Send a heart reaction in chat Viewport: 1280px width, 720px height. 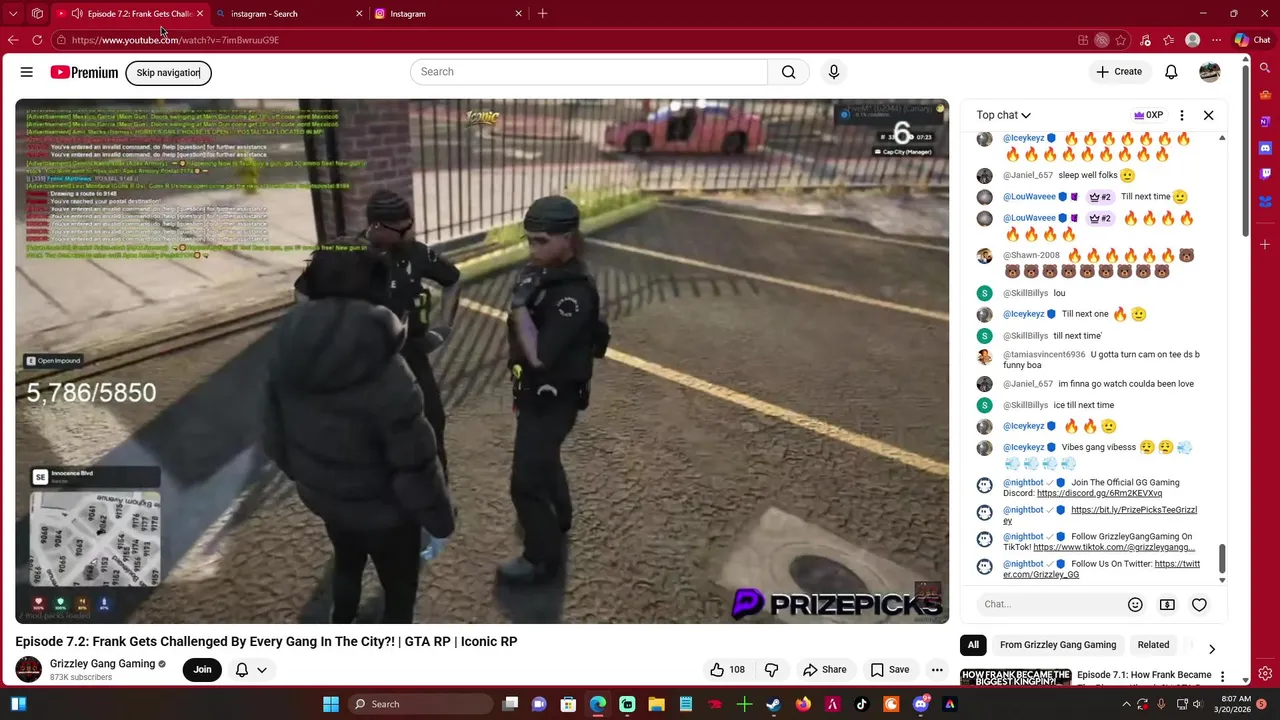click(x=1199, y=604)
